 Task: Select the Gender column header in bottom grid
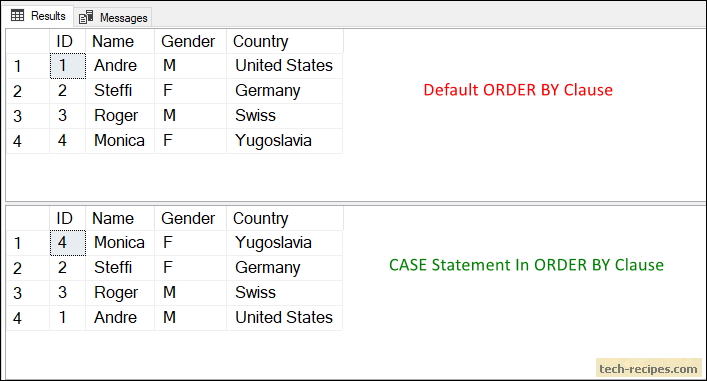[190, 218]
